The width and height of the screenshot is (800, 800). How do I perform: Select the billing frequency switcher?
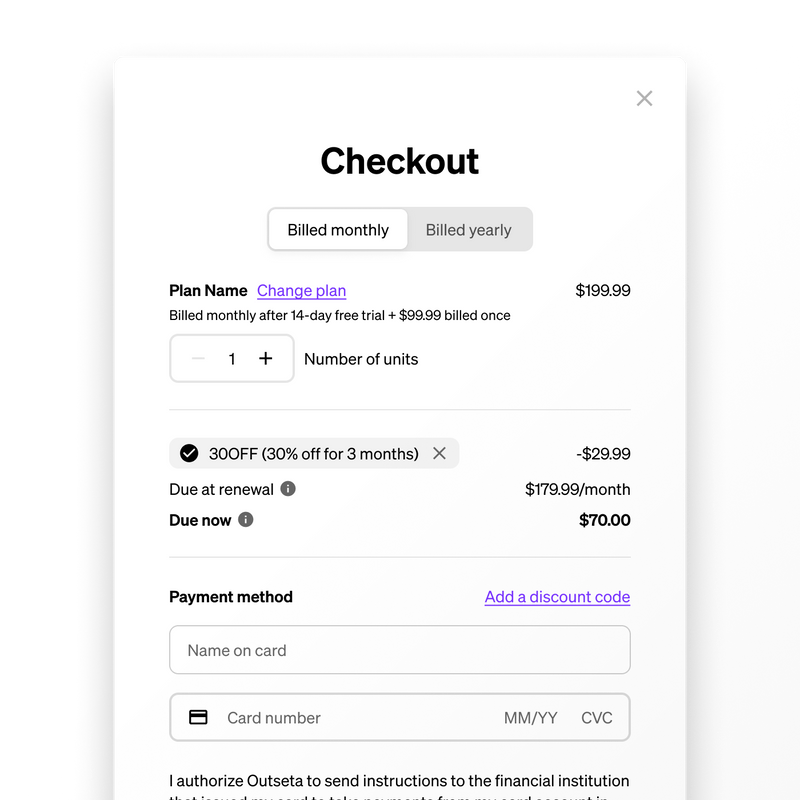[x=400, y=229]
